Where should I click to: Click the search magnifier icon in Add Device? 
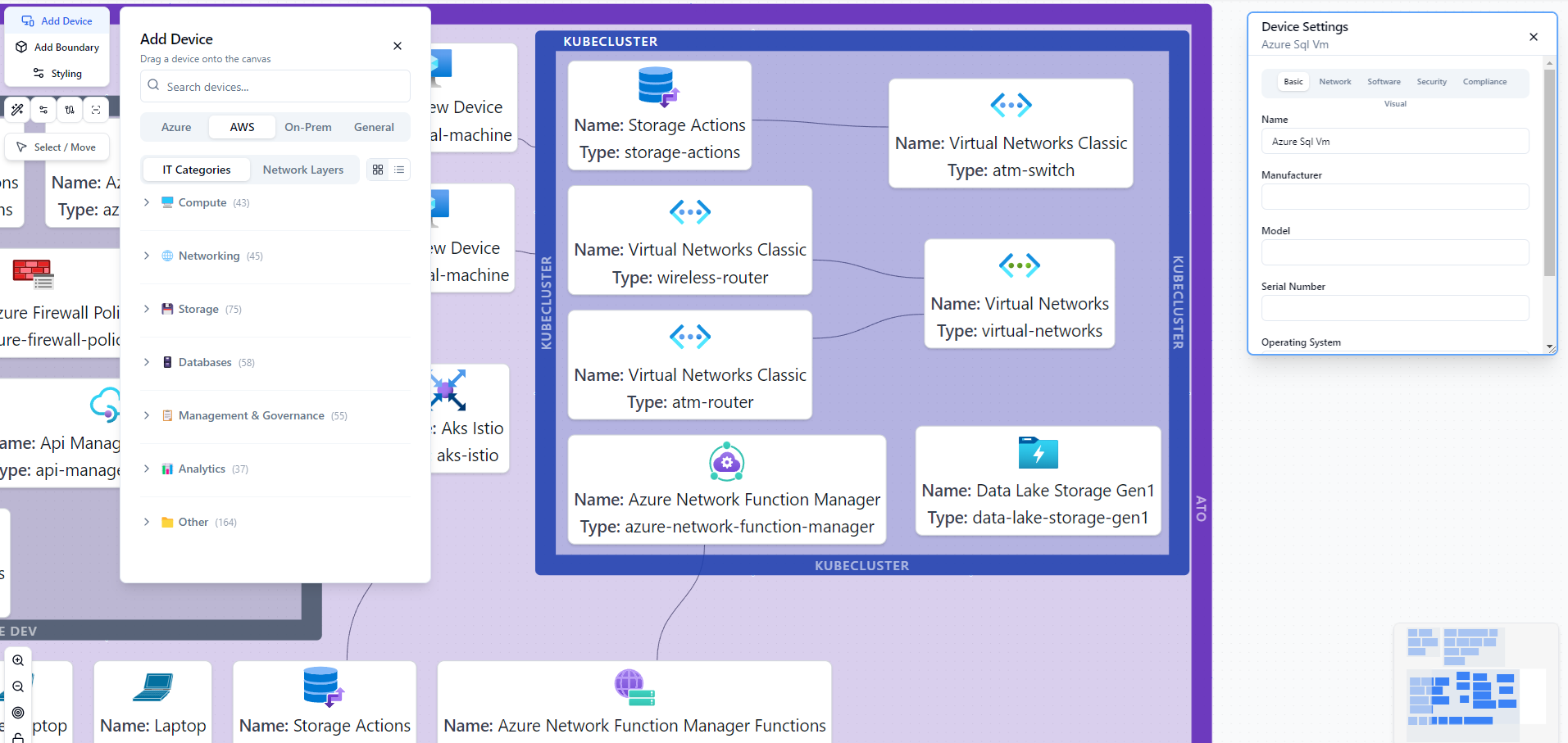[153, 85]
